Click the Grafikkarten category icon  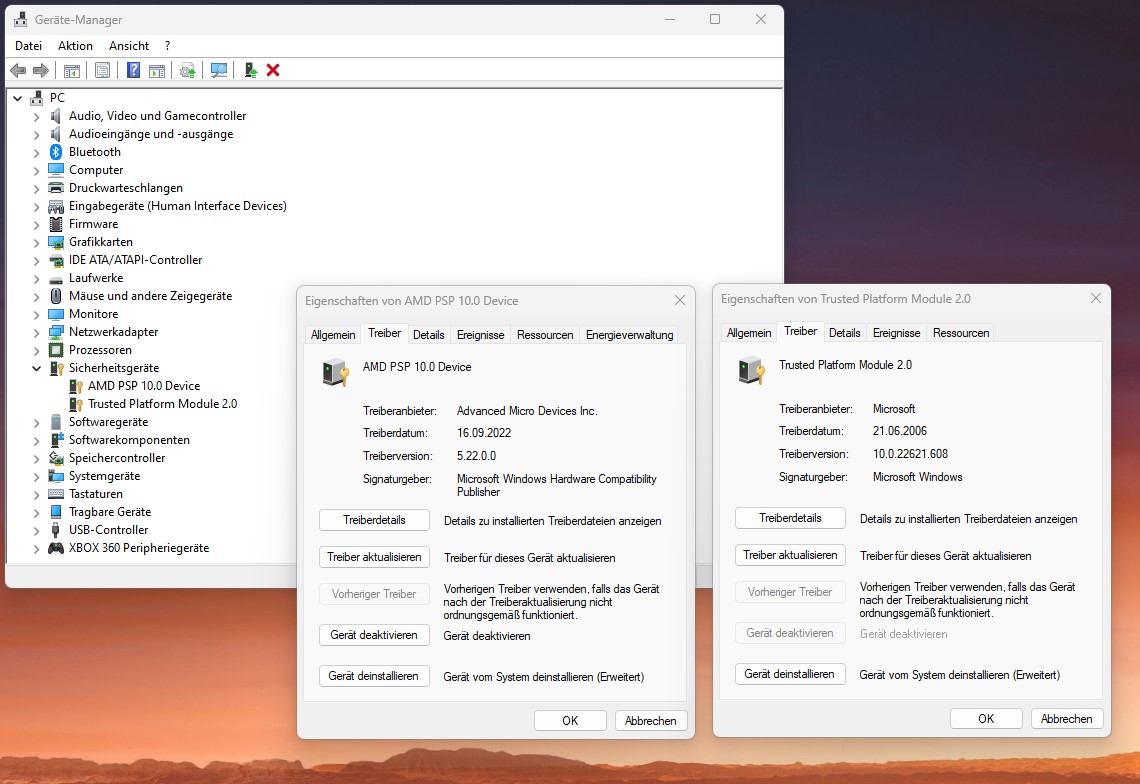click(x=56, y=242)
